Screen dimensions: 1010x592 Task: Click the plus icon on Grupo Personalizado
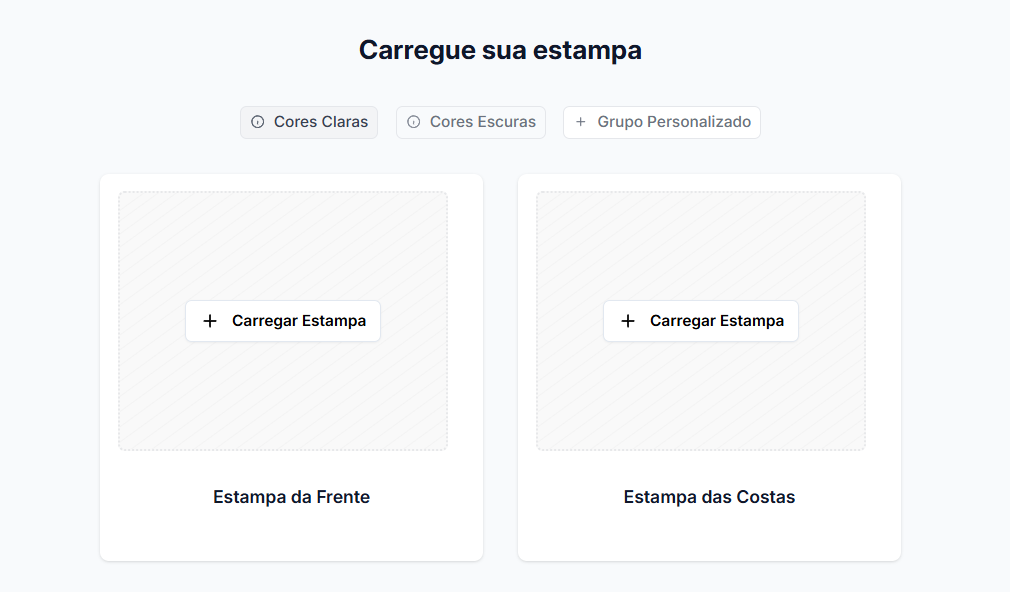tap(581, 122)
